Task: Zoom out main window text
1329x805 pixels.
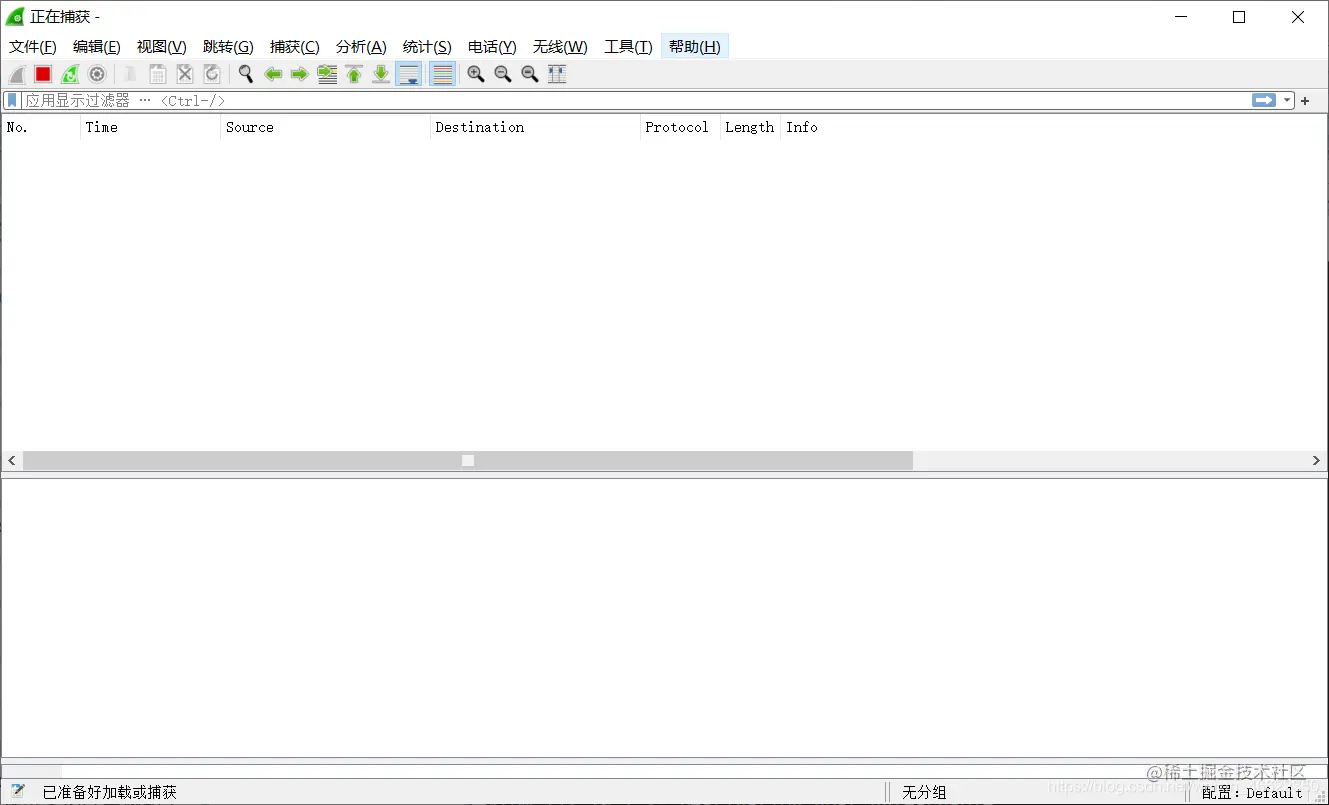Action: (503, 74)
